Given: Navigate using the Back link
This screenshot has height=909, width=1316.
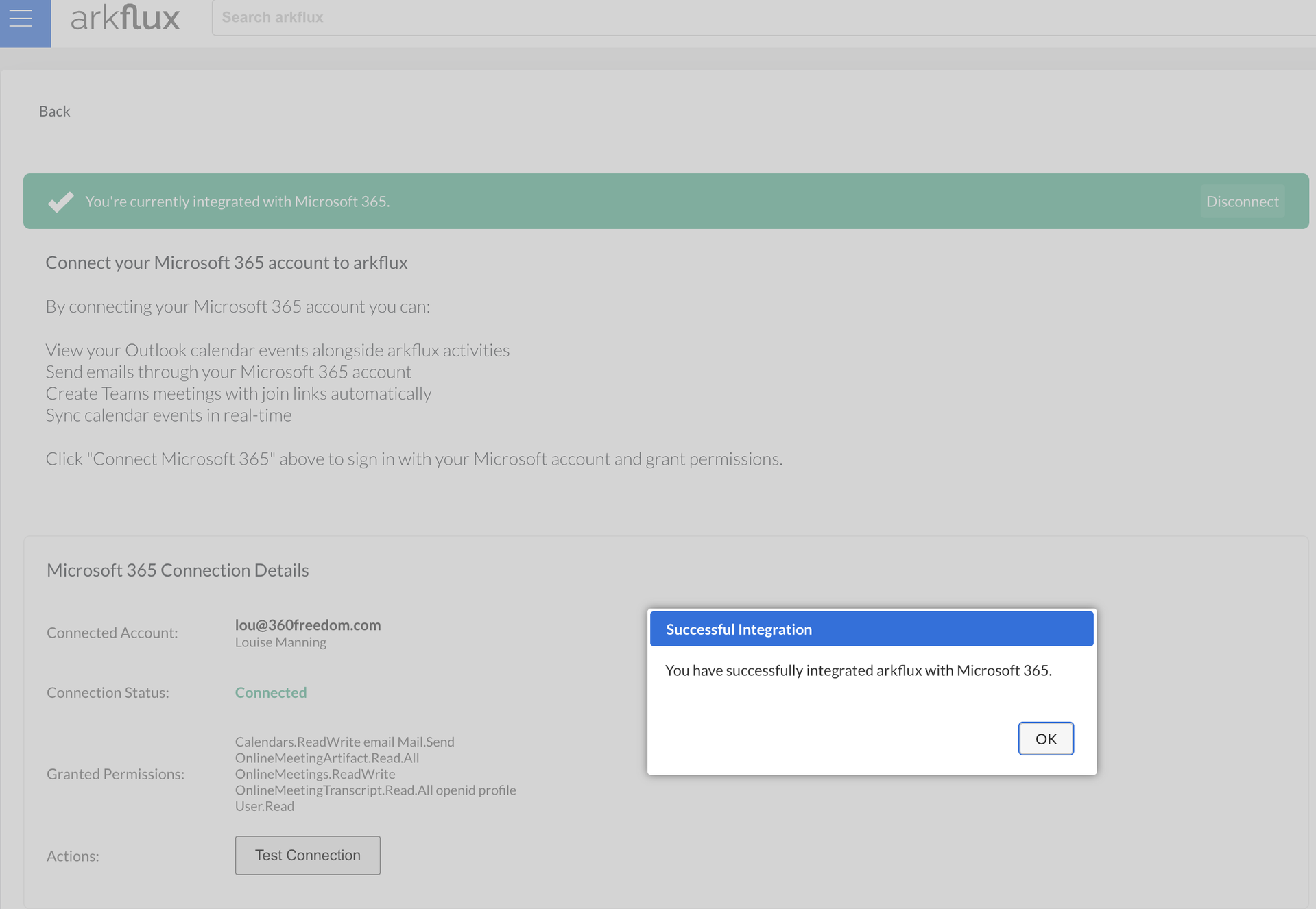Looking at the screenshot, I should point(54,110).
